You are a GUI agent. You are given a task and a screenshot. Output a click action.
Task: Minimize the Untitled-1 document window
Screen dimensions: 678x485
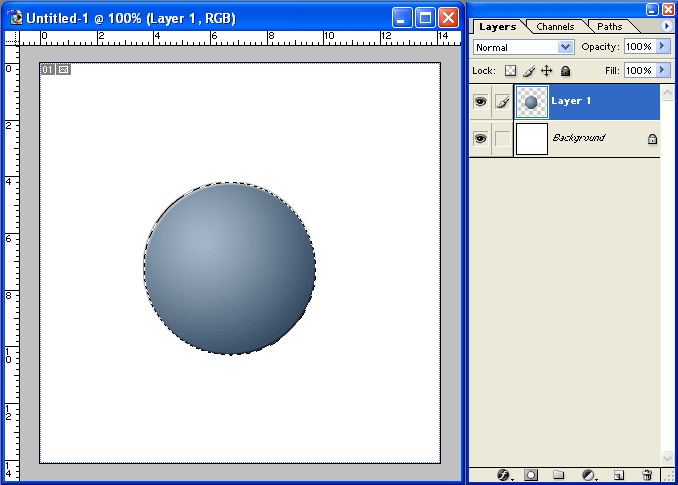tap(402, 18)
